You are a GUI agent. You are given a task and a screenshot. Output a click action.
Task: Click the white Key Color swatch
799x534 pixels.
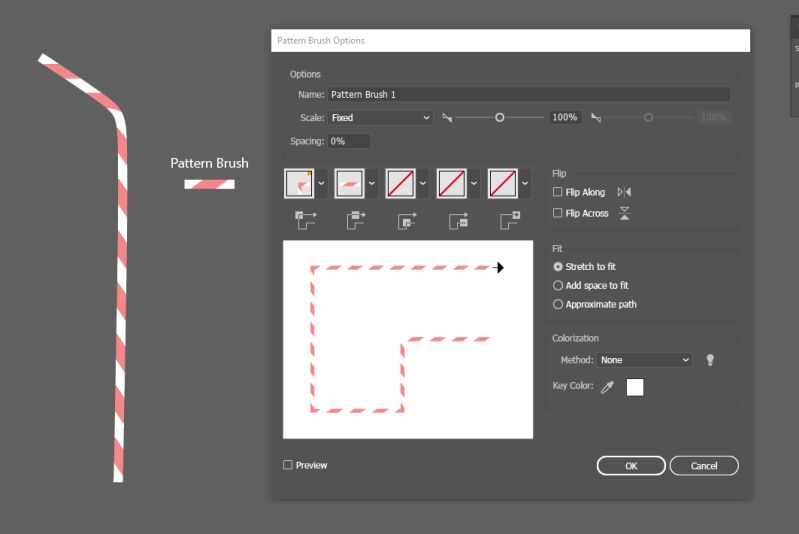point(635,387)
